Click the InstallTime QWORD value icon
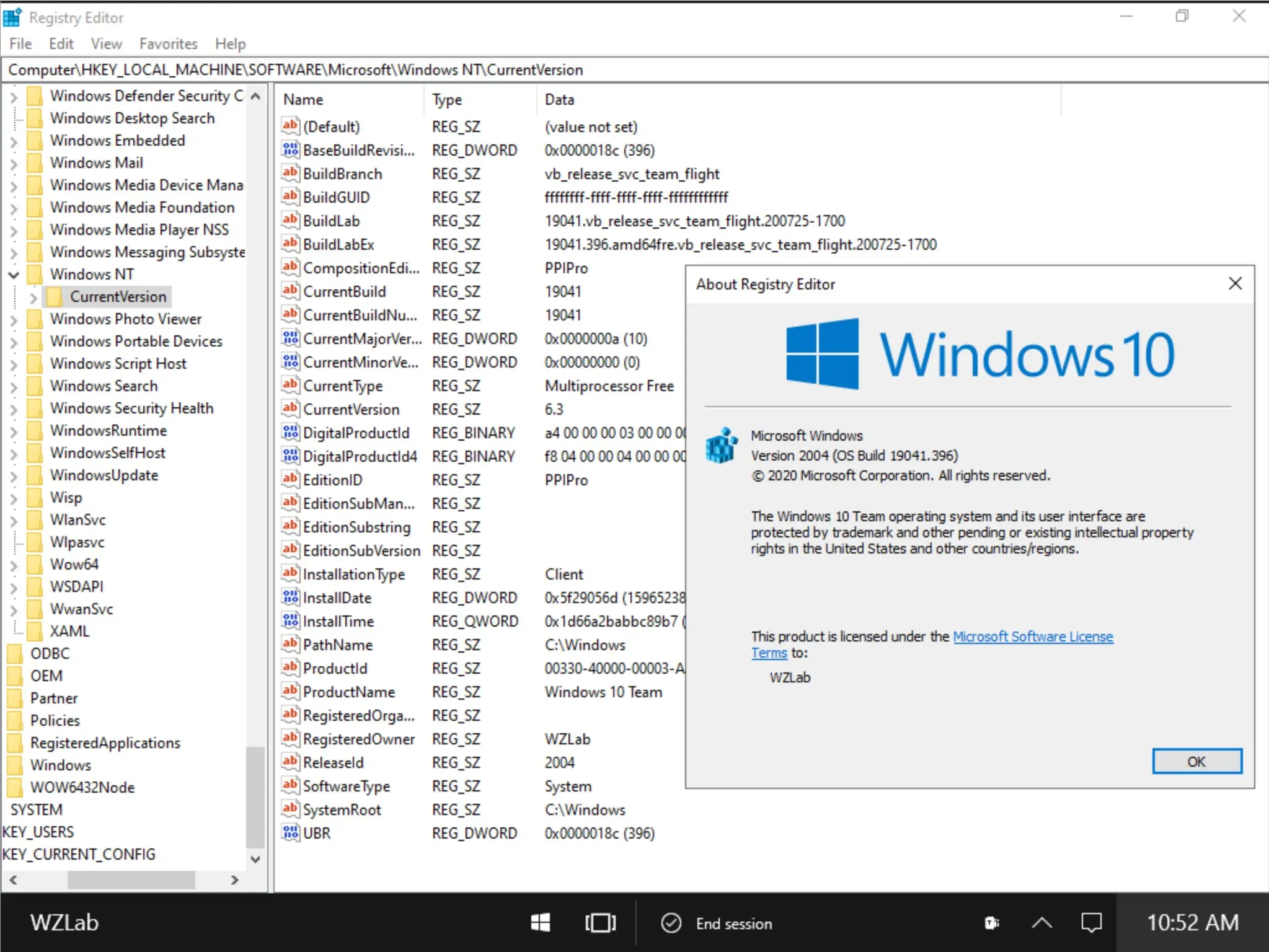Screen dimensions: 1269x952 [290, 620]
